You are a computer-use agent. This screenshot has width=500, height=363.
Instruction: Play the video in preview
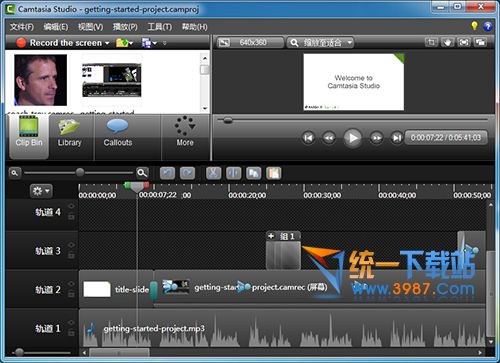click(353, 138)
